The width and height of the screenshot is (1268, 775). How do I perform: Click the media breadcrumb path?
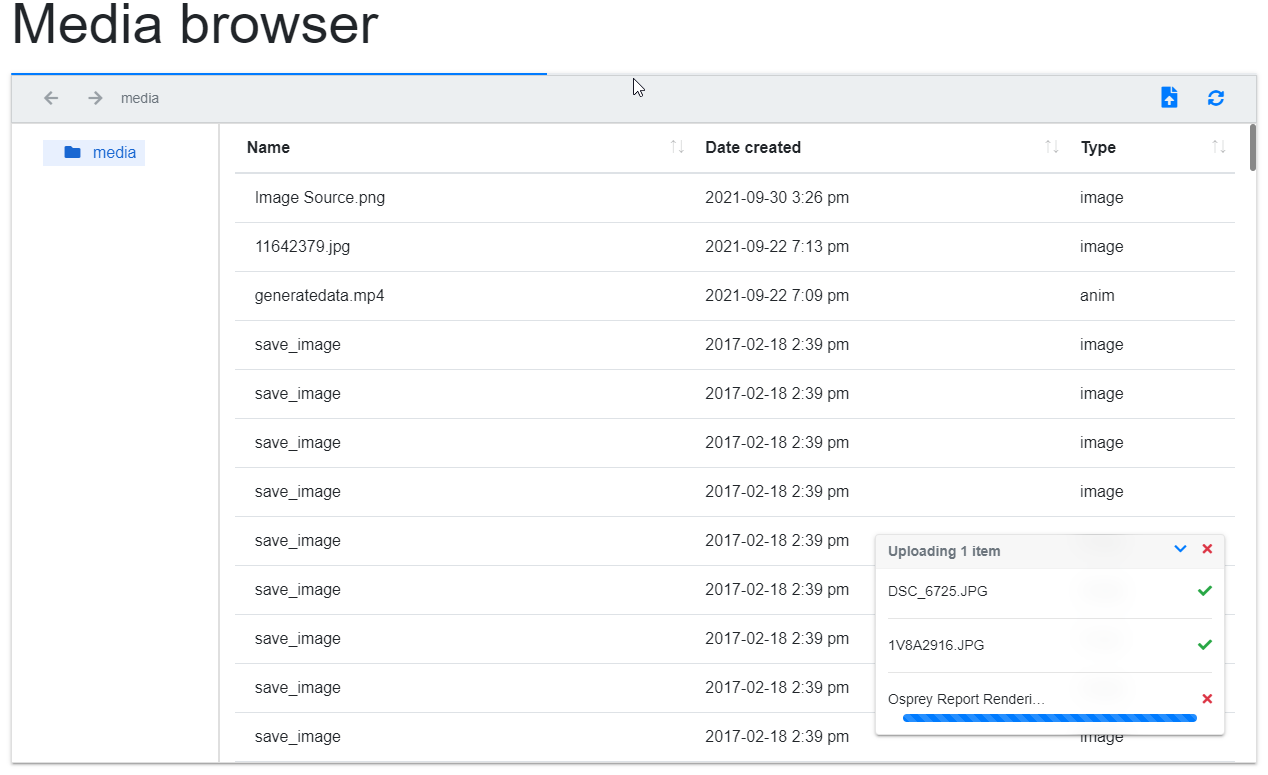[x=140, y=98]
